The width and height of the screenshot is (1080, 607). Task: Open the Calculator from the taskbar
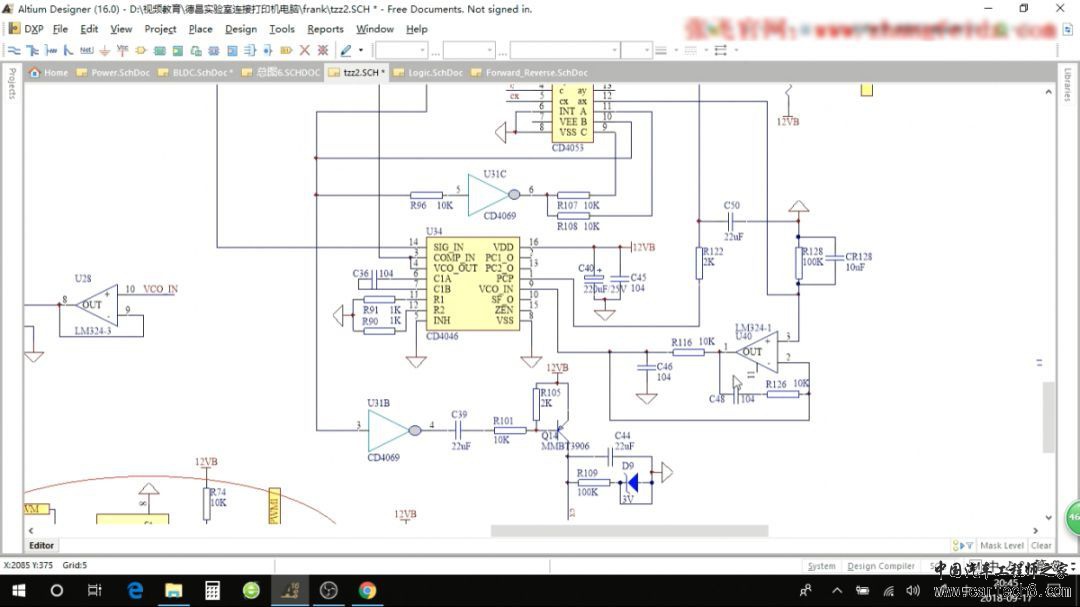point(212,590)
